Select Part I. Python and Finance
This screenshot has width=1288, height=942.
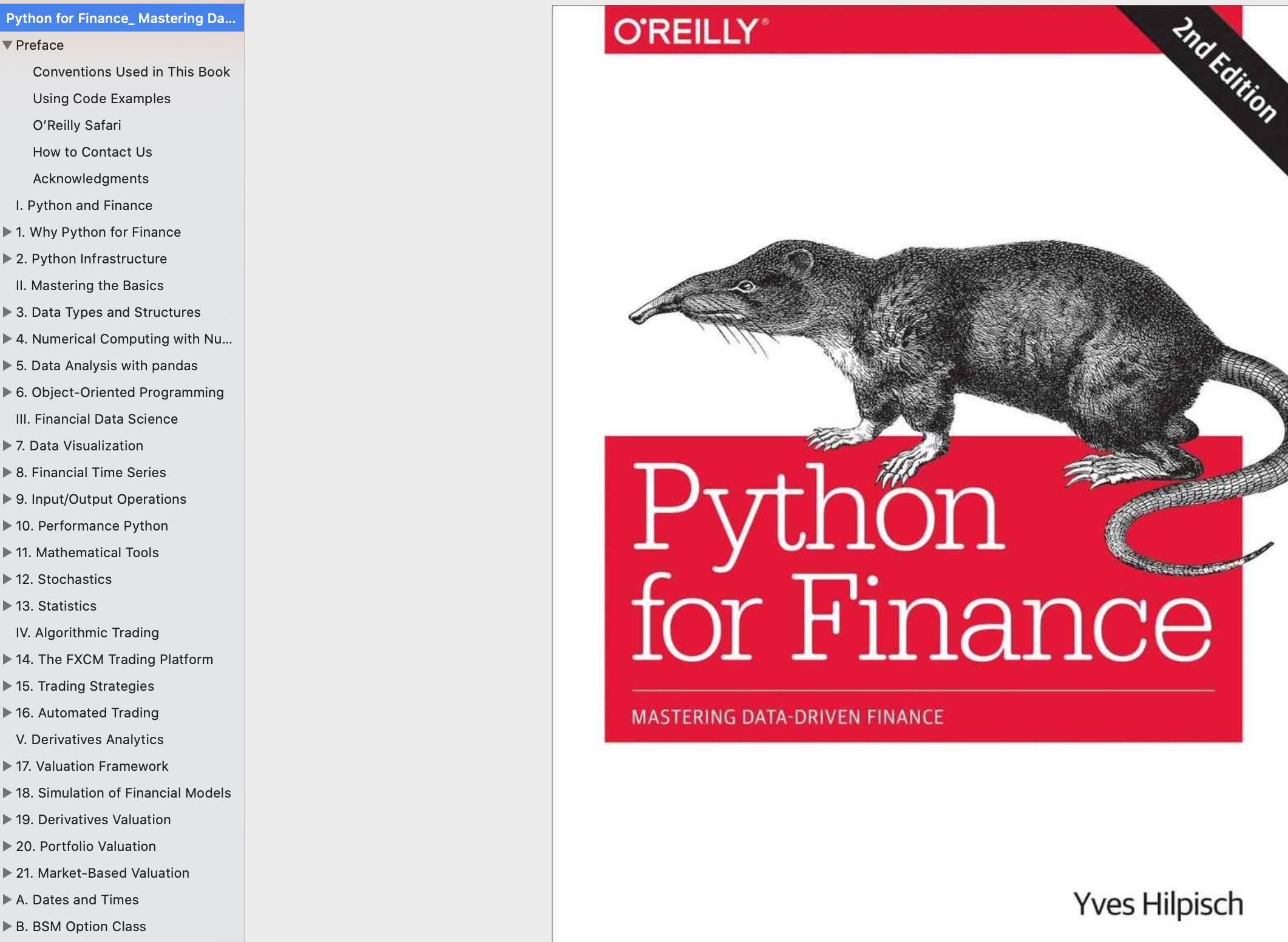84,205
